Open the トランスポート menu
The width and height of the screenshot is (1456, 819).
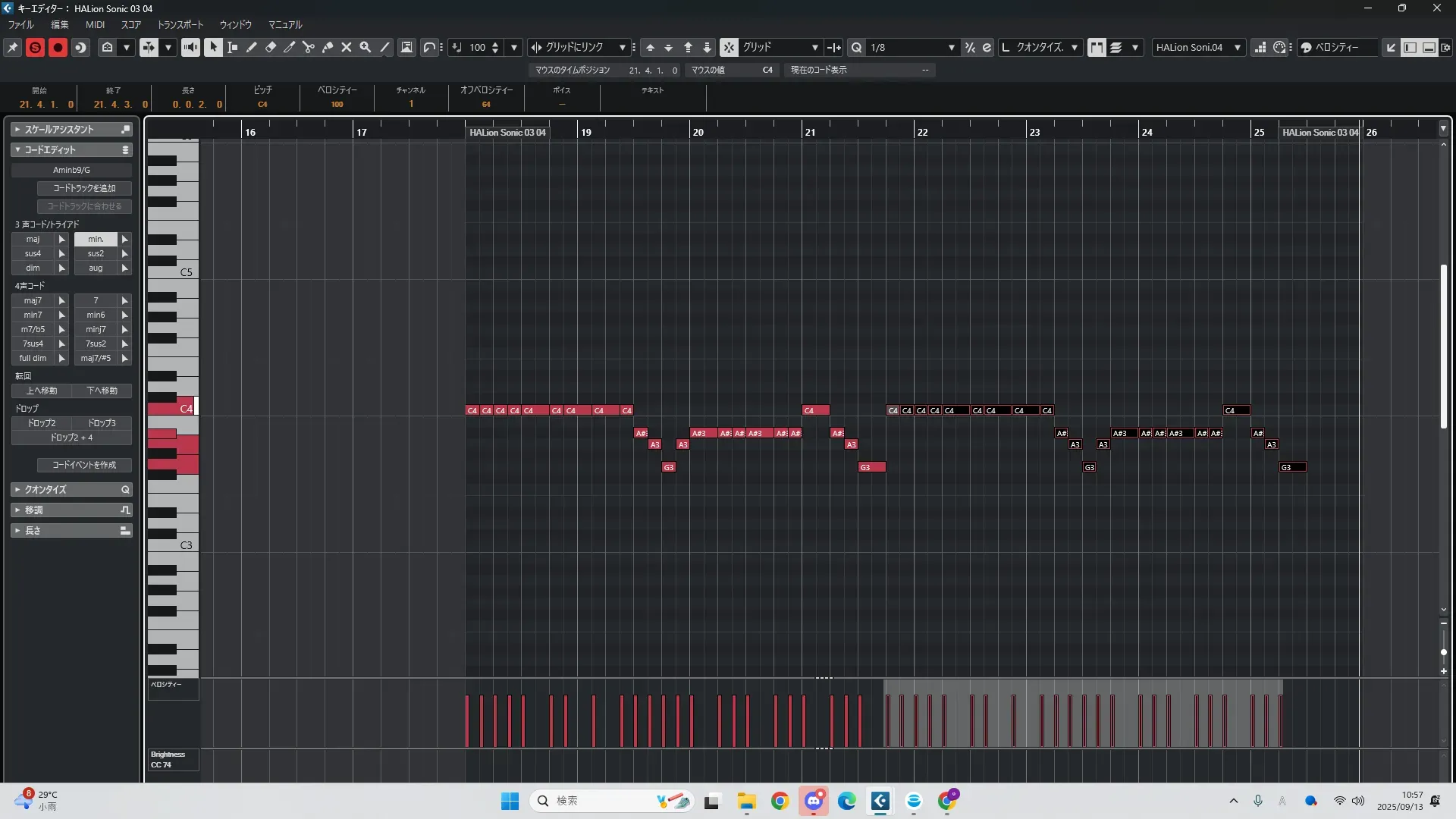180,24
